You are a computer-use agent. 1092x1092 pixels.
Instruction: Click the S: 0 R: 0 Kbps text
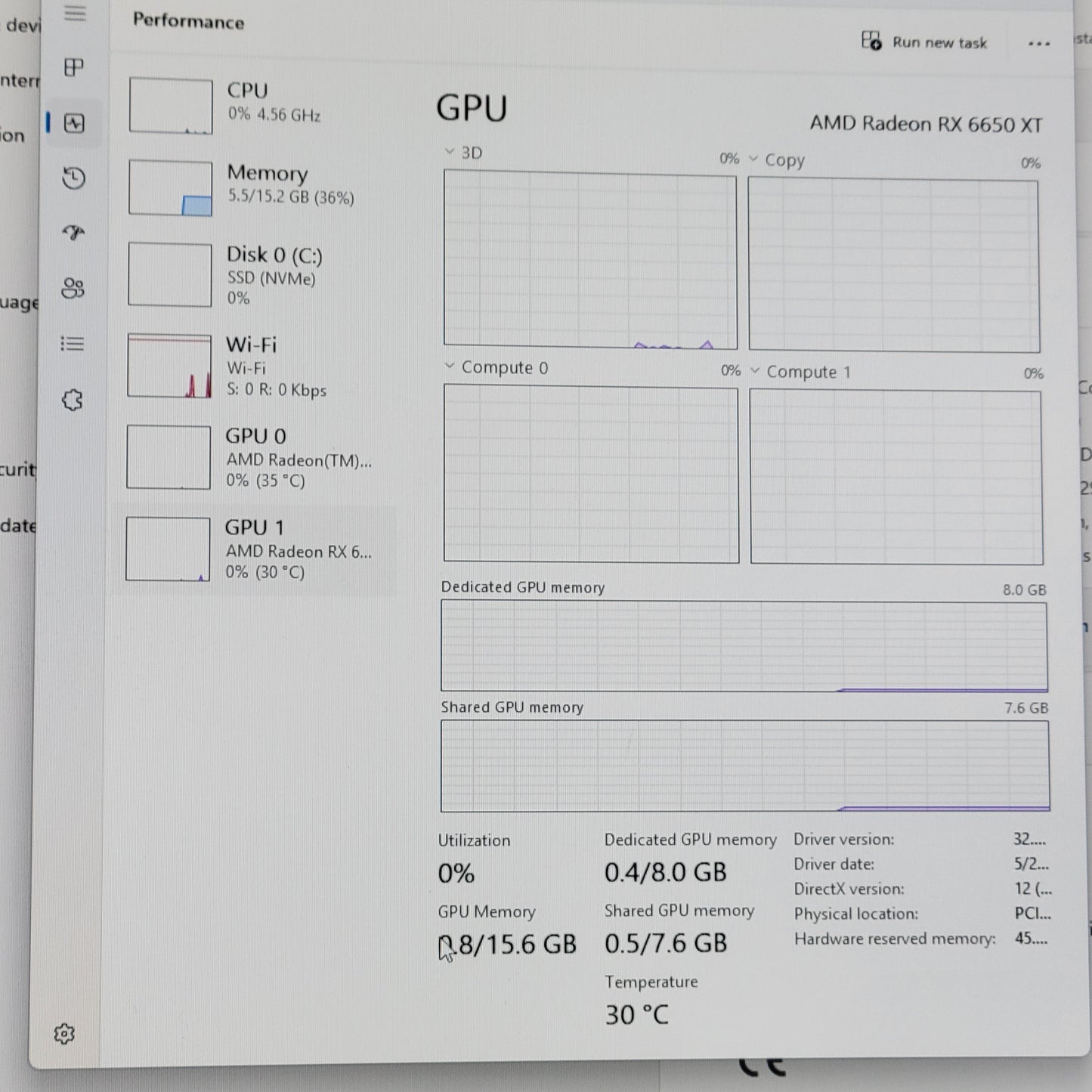[277, 391]
